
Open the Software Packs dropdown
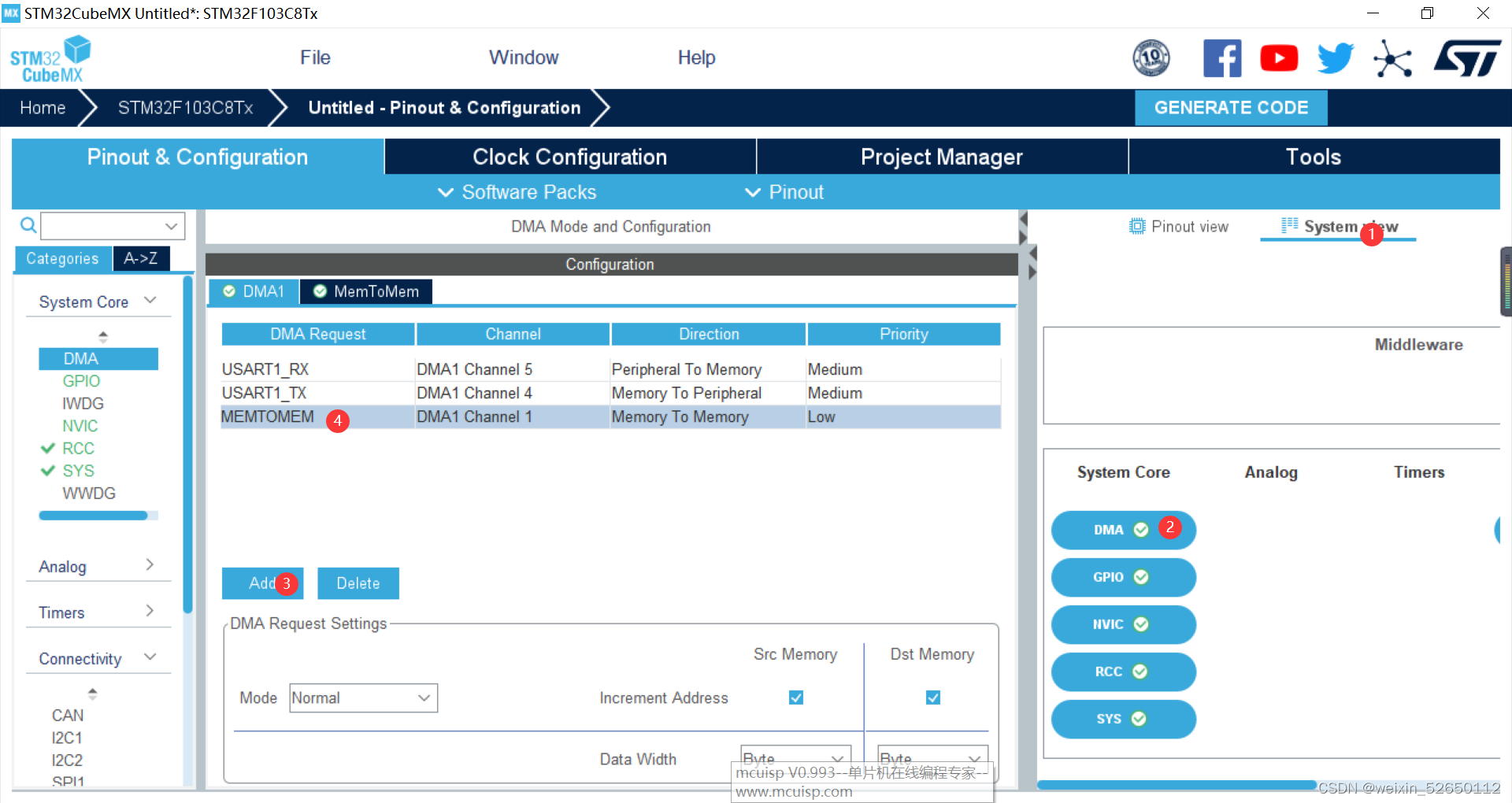[517, 192]
